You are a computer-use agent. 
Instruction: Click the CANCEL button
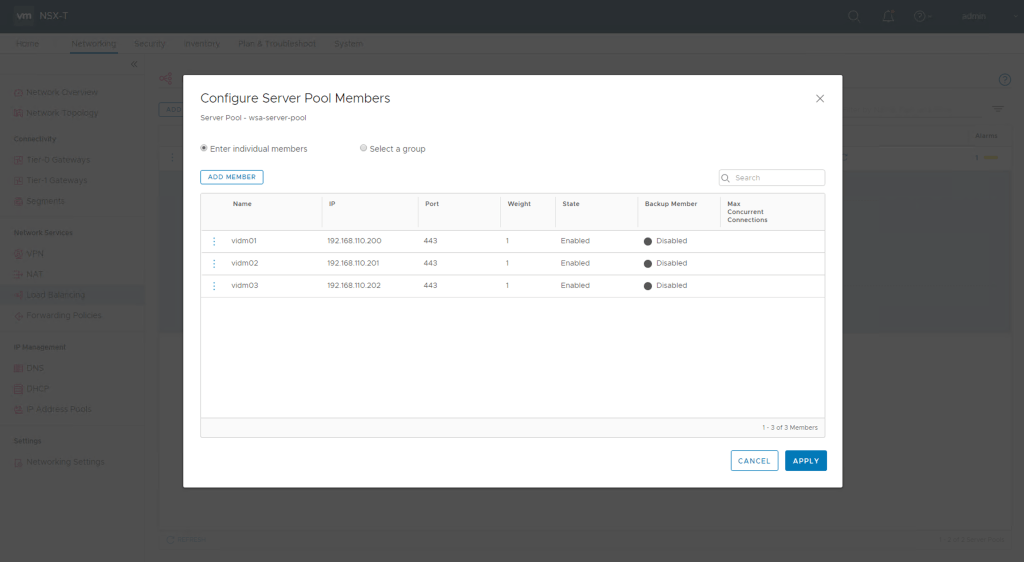[x=754, y=461]
